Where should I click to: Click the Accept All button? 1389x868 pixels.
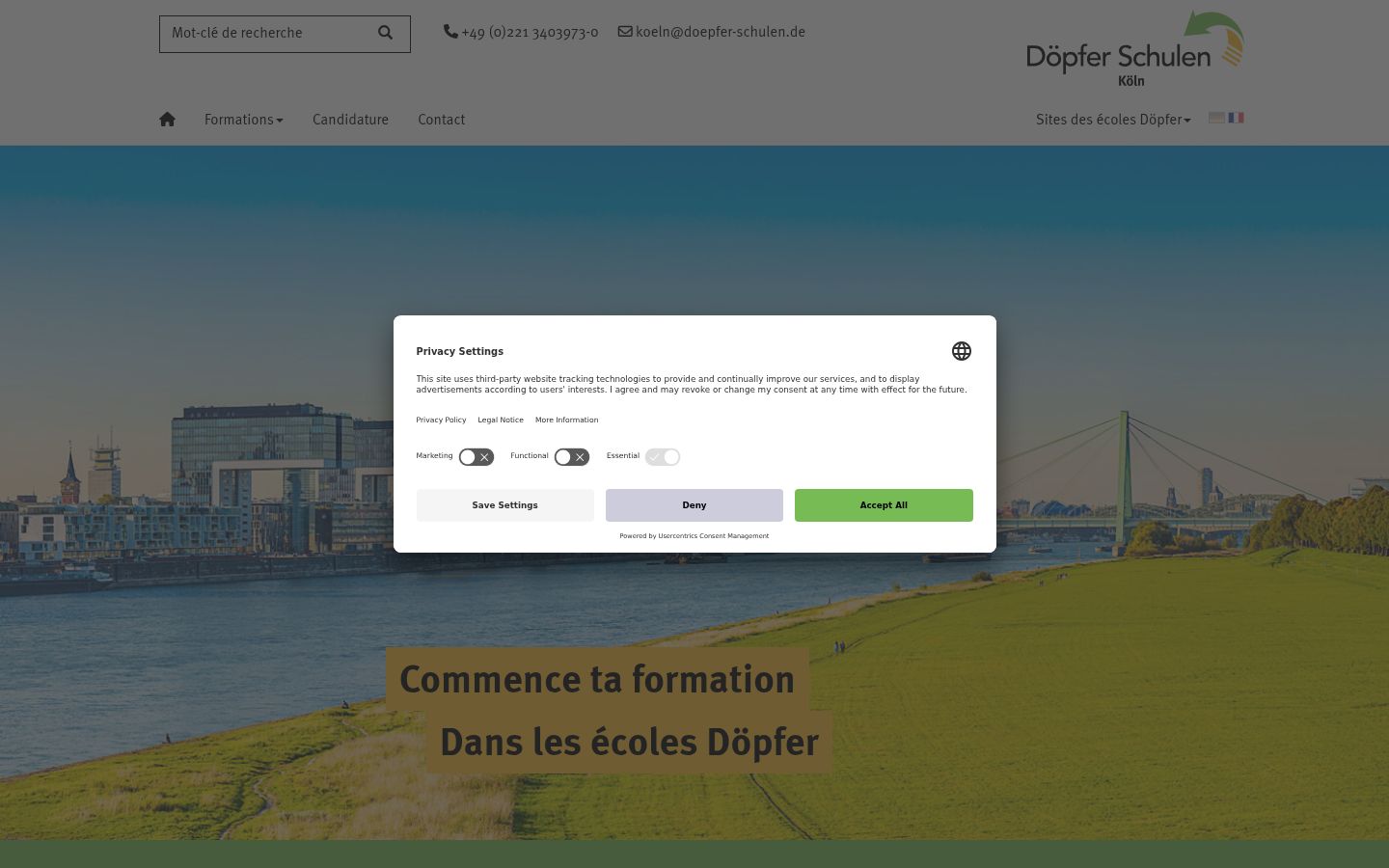point(884,505)
